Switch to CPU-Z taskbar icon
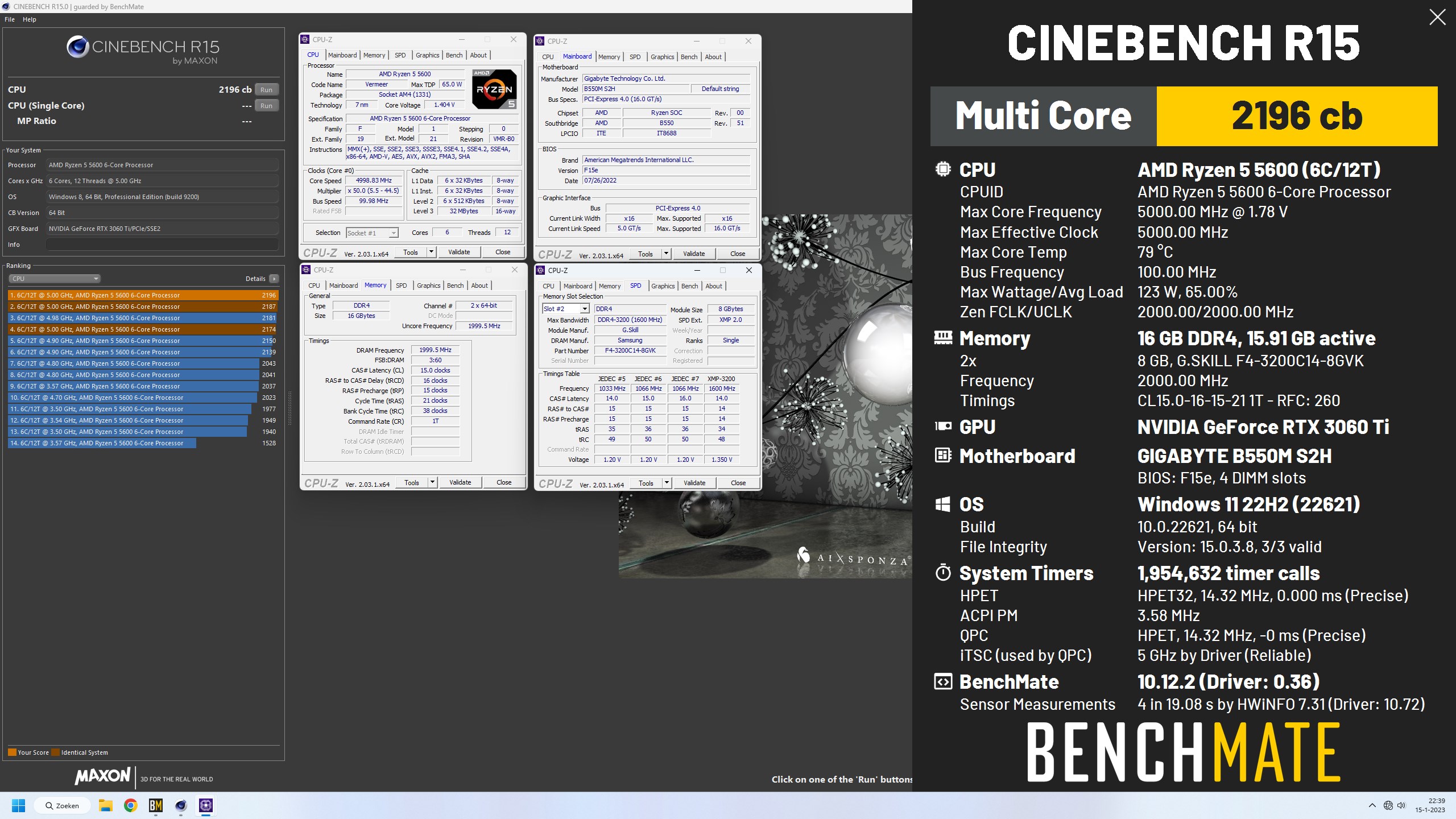 coord(206,805)
